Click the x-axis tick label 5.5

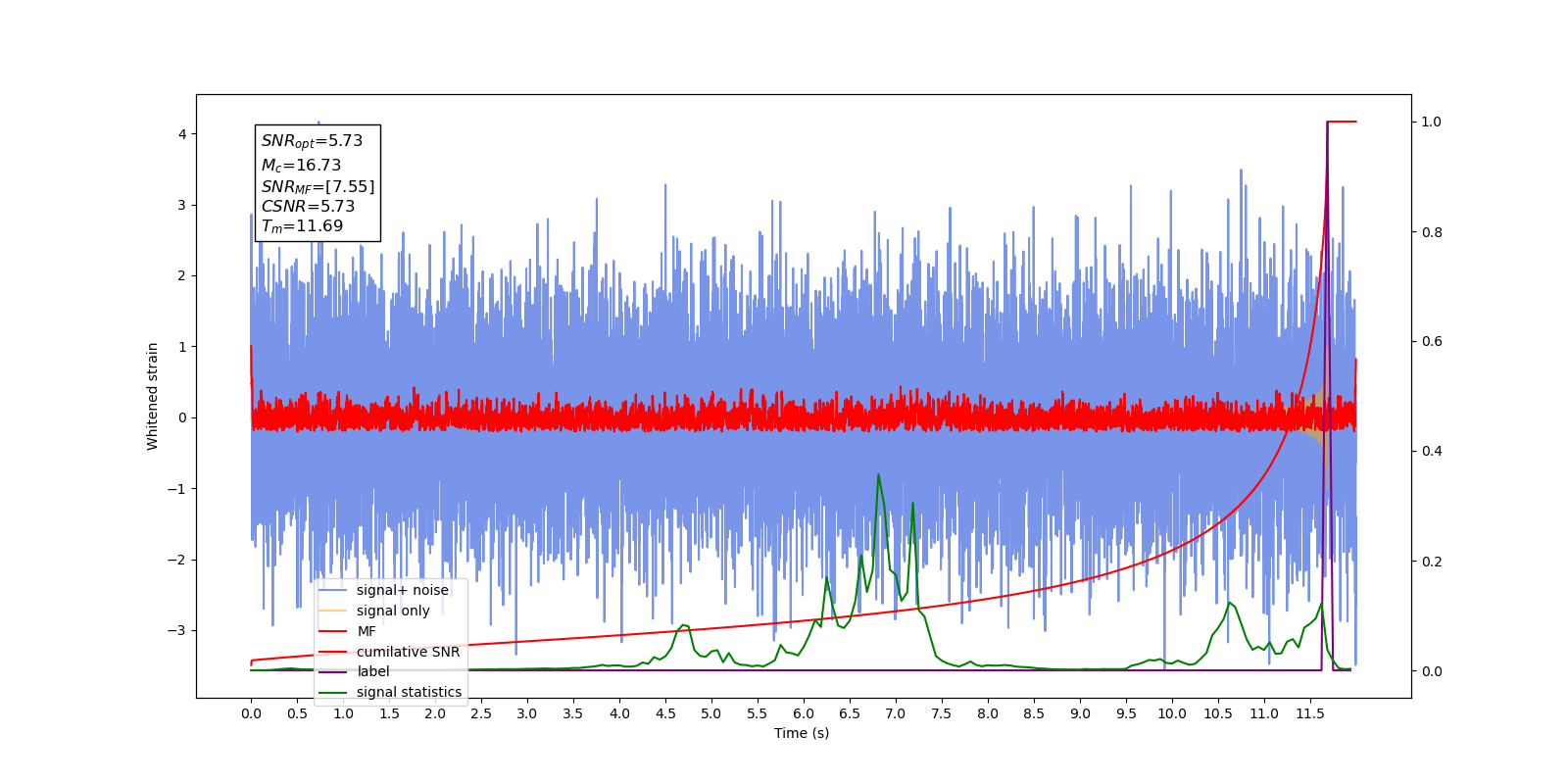(758, 713)
